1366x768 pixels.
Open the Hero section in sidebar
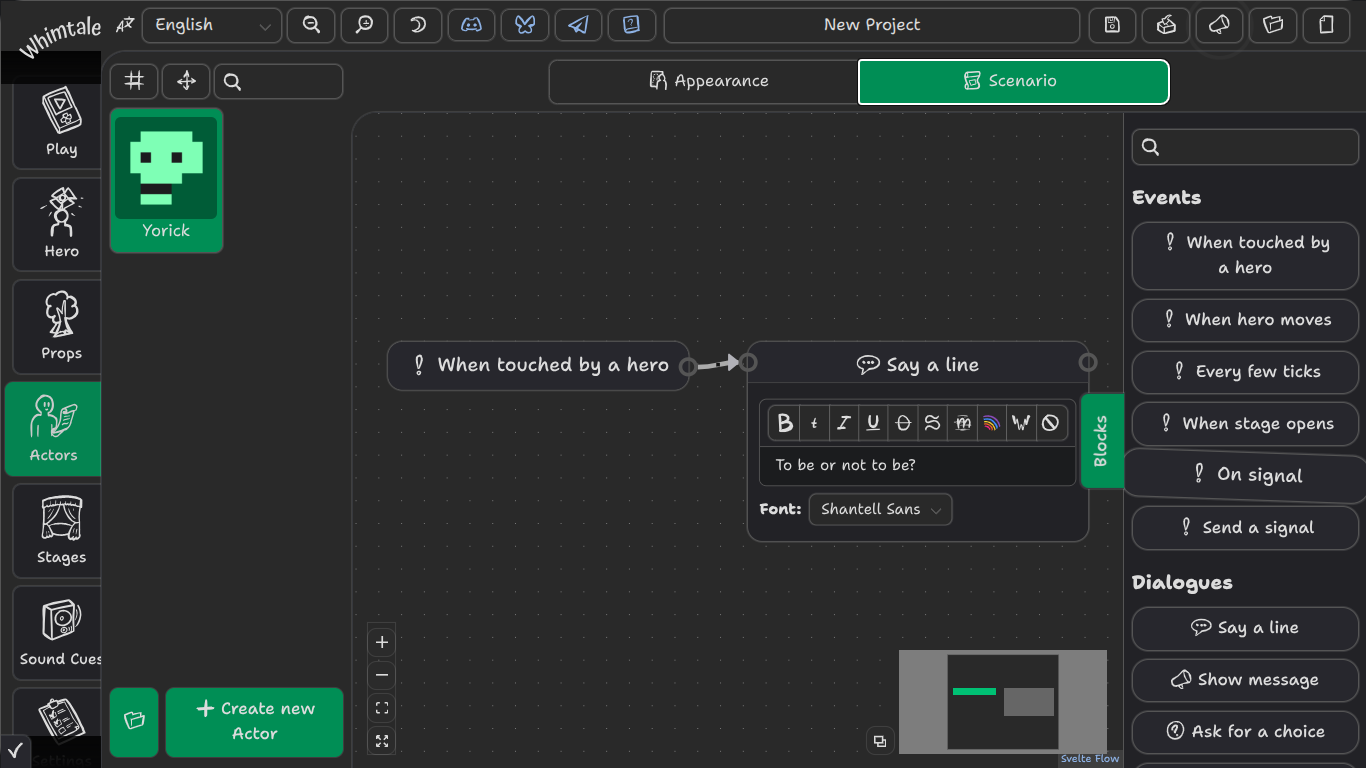pyautogui.click(x=57, y=225)
